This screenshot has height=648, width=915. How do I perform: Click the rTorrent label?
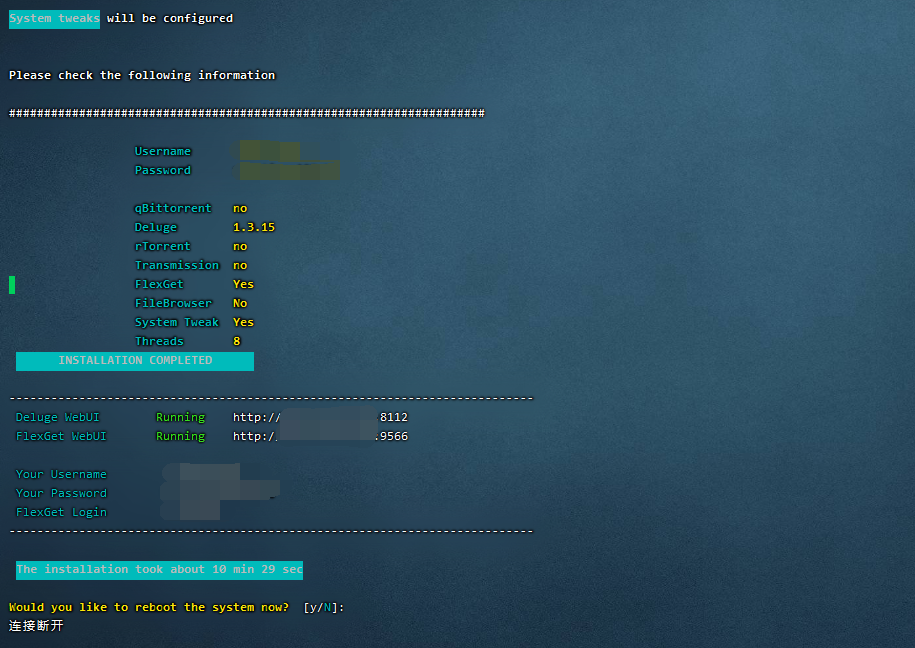[x=162, y=246]
